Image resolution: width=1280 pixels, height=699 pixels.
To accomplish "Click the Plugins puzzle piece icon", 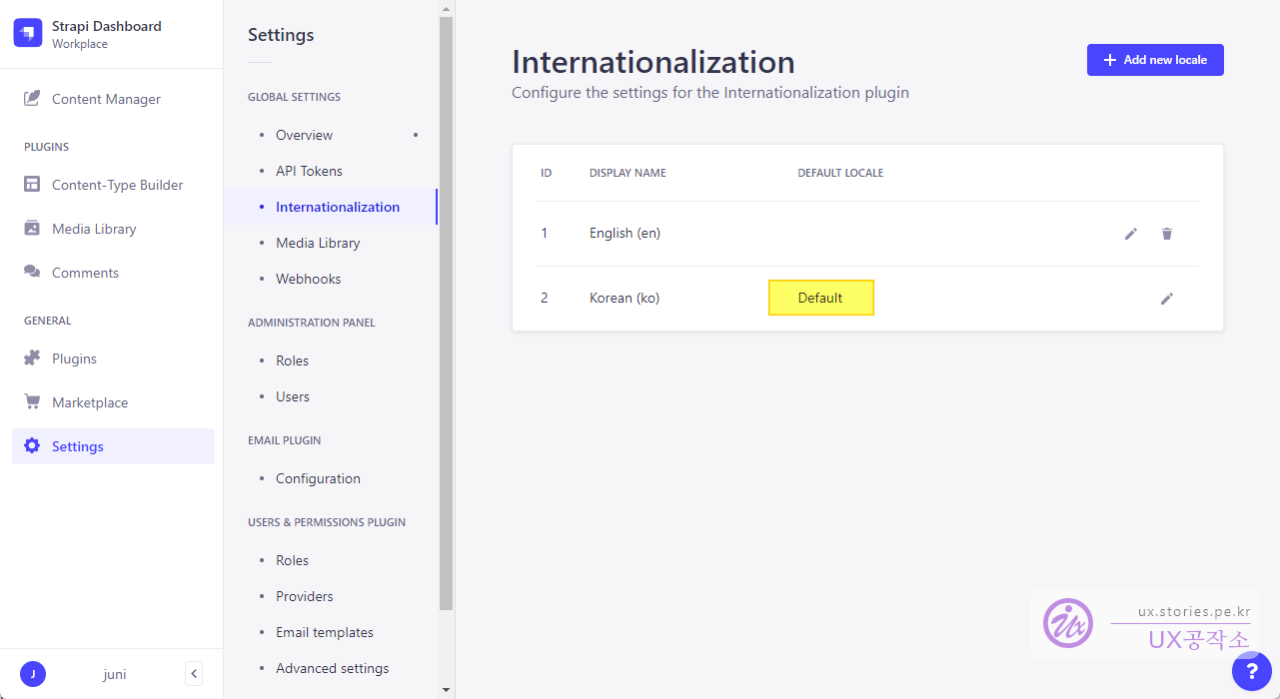I will (32, 358).
